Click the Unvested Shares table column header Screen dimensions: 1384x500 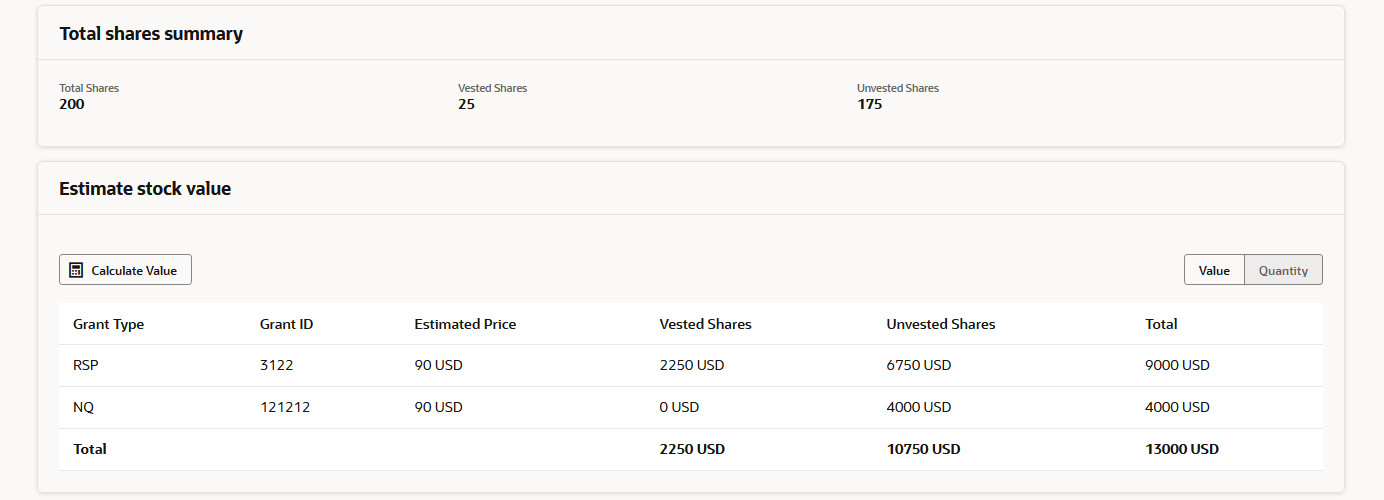[x=940, y=324]
